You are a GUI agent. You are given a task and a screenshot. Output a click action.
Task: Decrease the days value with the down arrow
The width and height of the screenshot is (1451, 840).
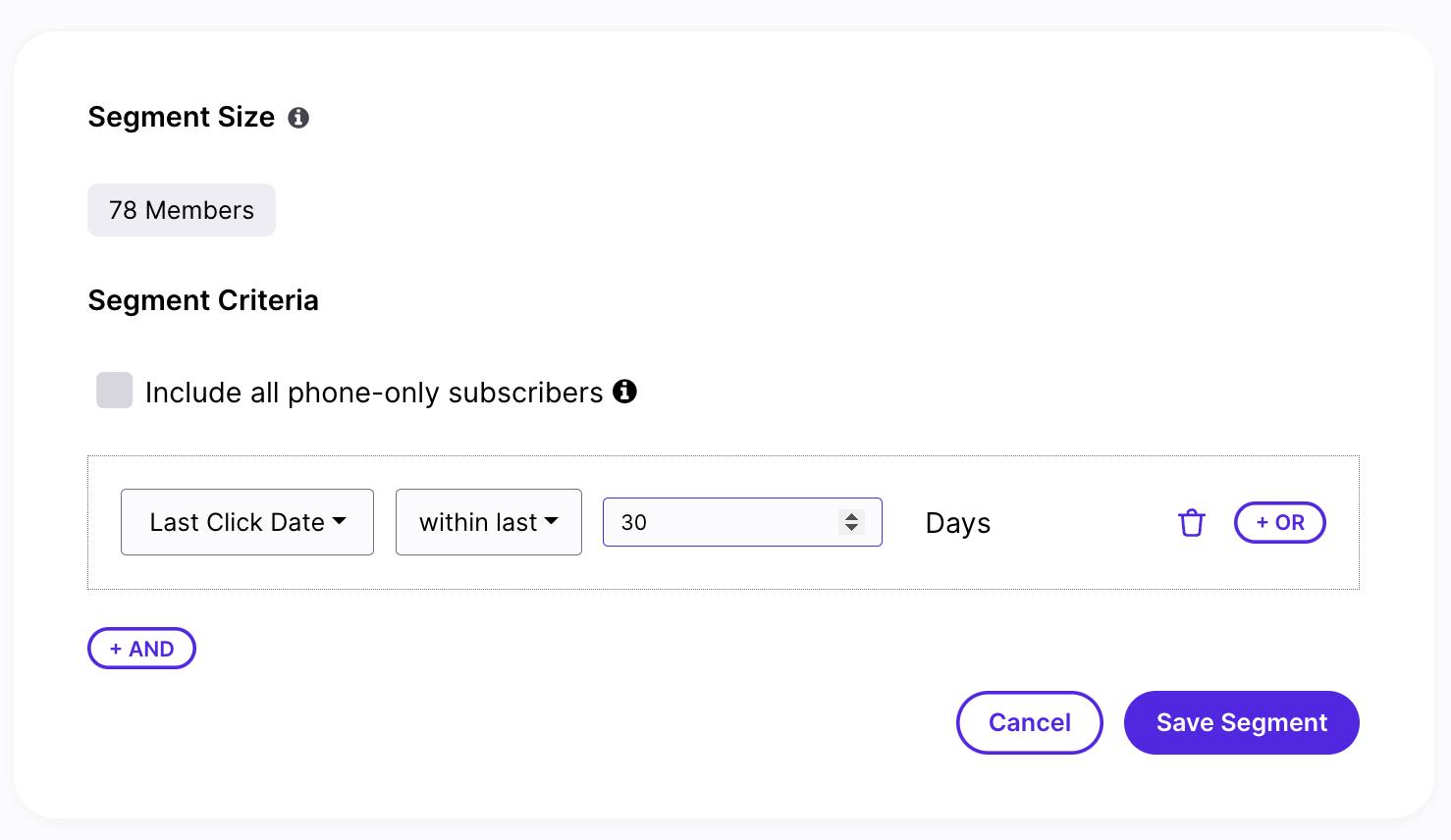[852, 529]
